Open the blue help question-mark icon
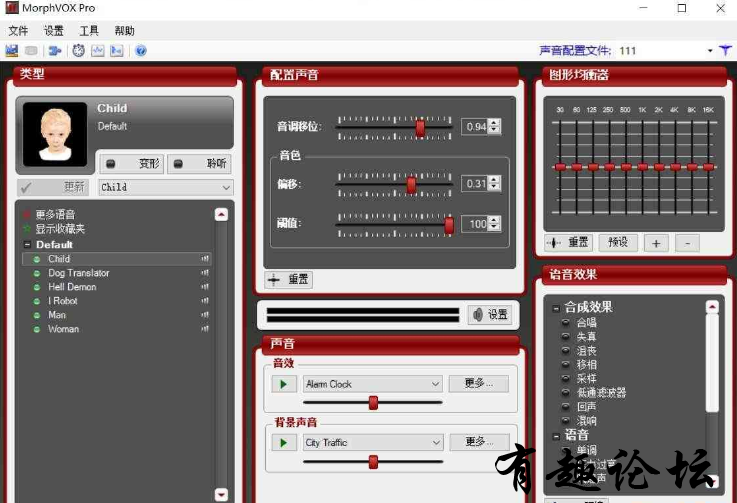The width and height of the screenshot is (737, 503). click(141, 50)
